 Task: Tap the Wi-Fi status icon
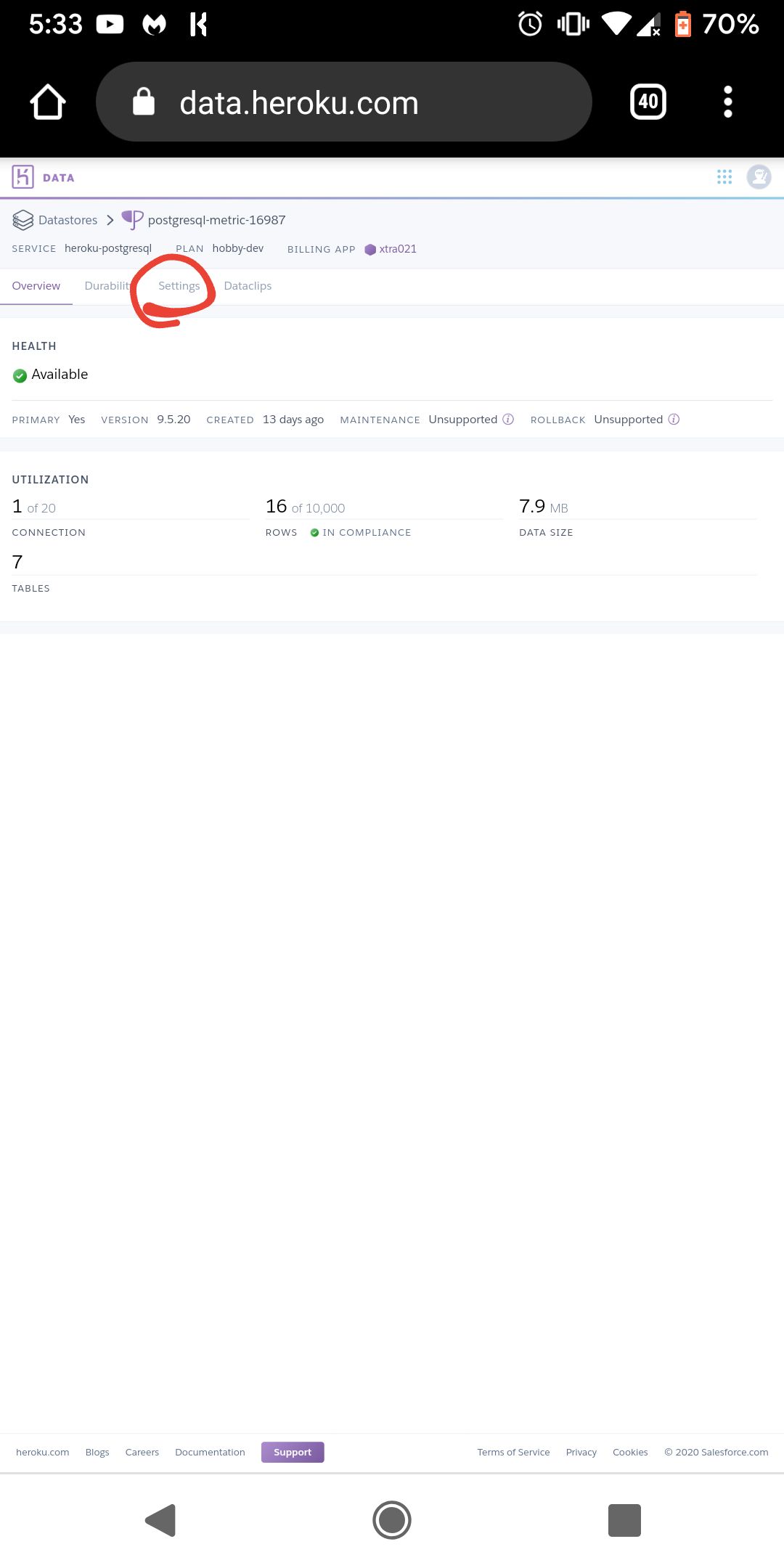click(616, 24)
